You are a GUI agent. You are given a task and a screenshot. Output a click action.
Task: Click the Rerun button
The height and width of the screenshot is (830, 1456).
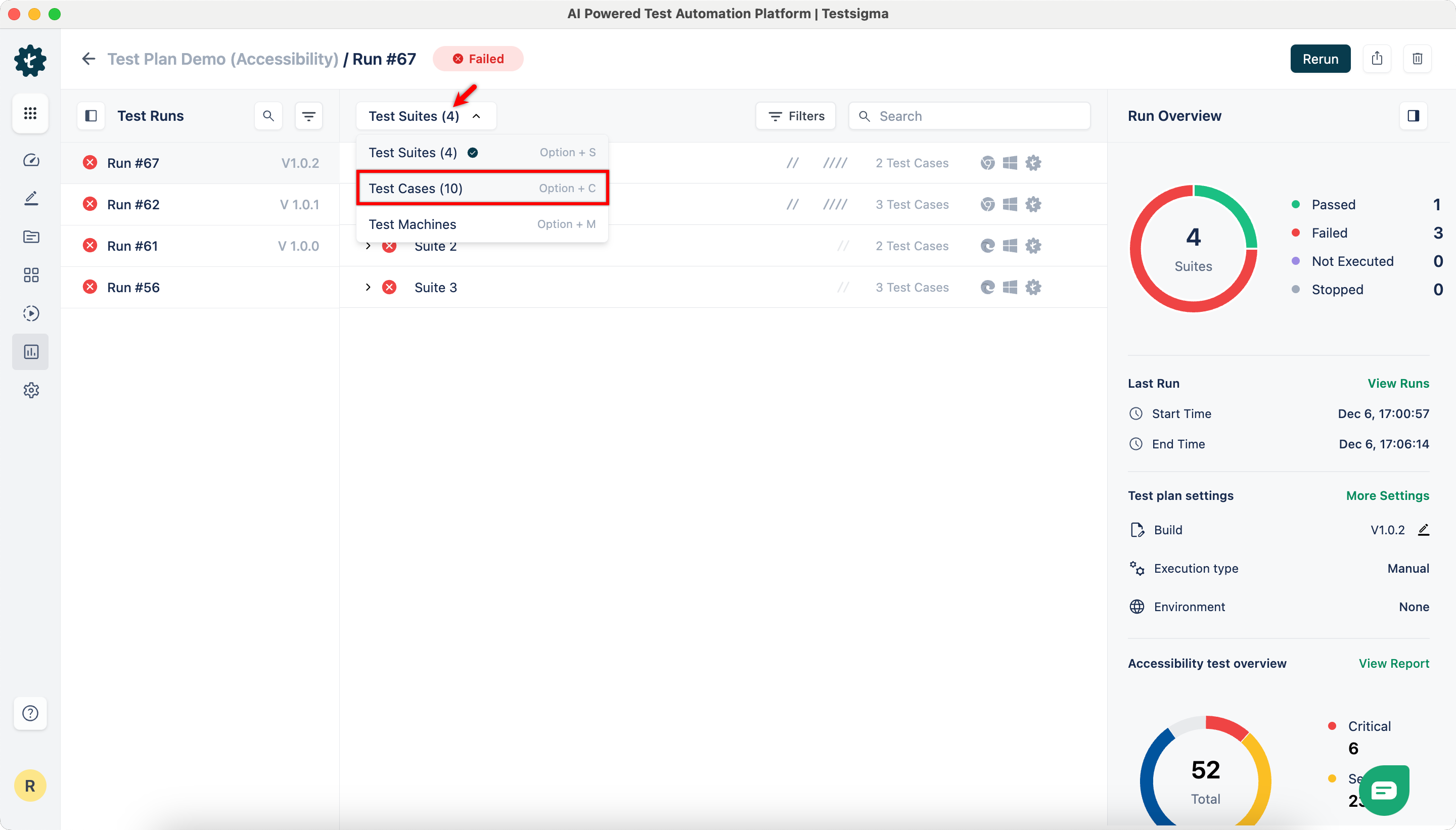pos(1319,59)
